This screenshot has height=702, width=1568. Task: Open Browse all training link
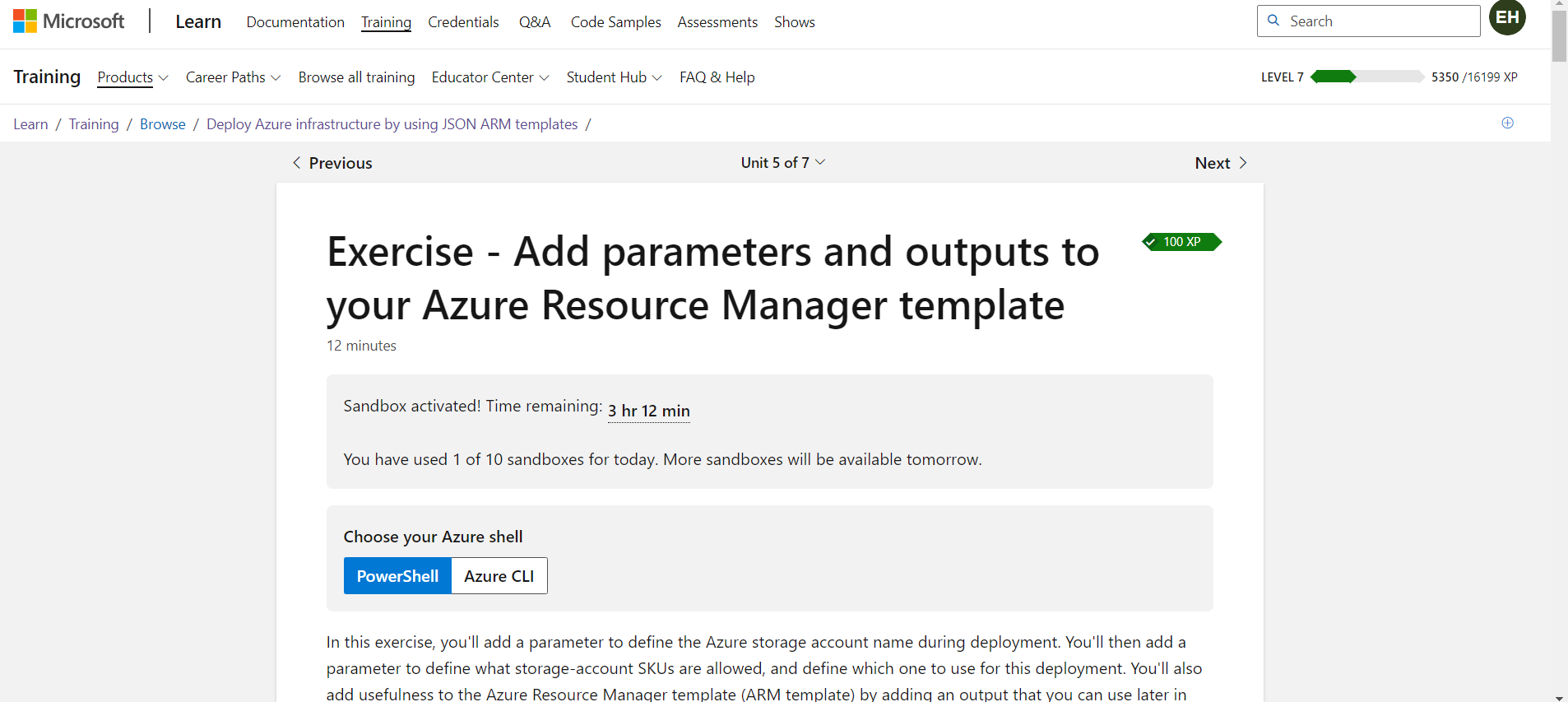tap(356, 77)
